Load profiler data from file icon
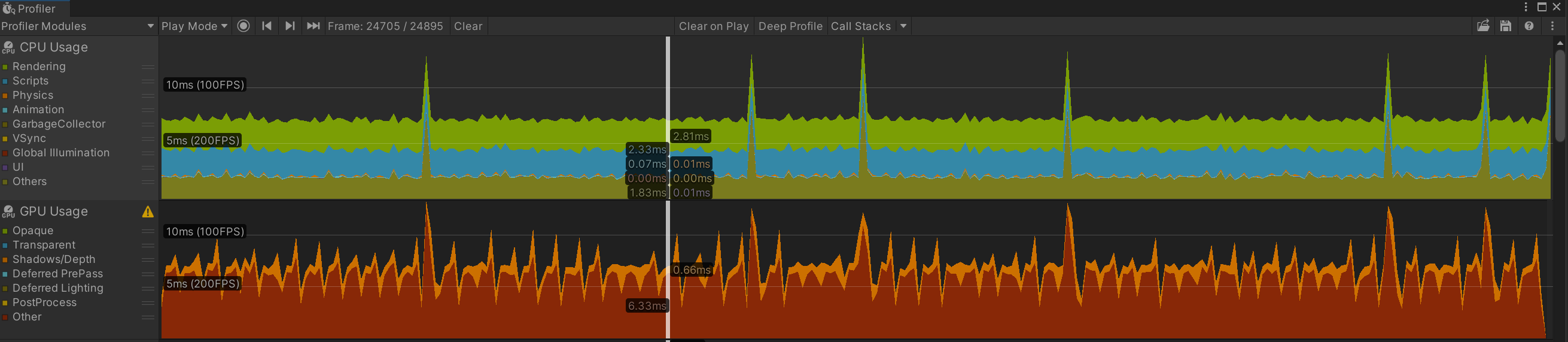Image resolution: width=1568 pixels, height=342 pixels. pos(1484,26)
